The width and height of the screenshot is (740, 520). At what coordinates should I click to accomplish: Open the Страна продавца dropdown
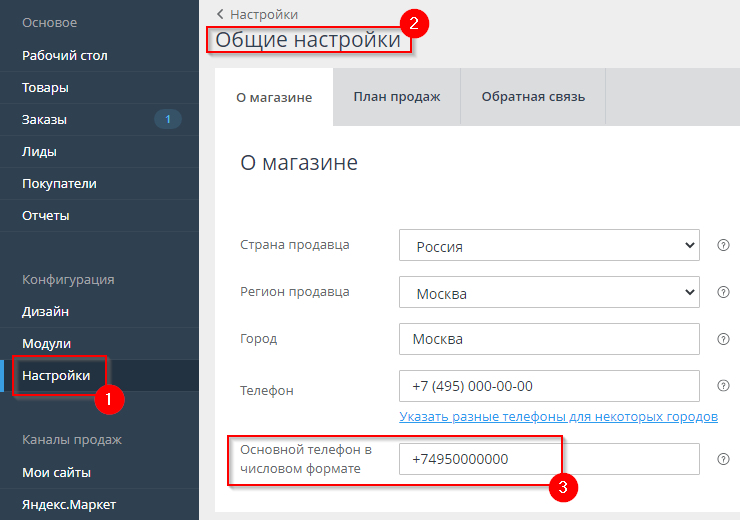click(x=548, y=246)
